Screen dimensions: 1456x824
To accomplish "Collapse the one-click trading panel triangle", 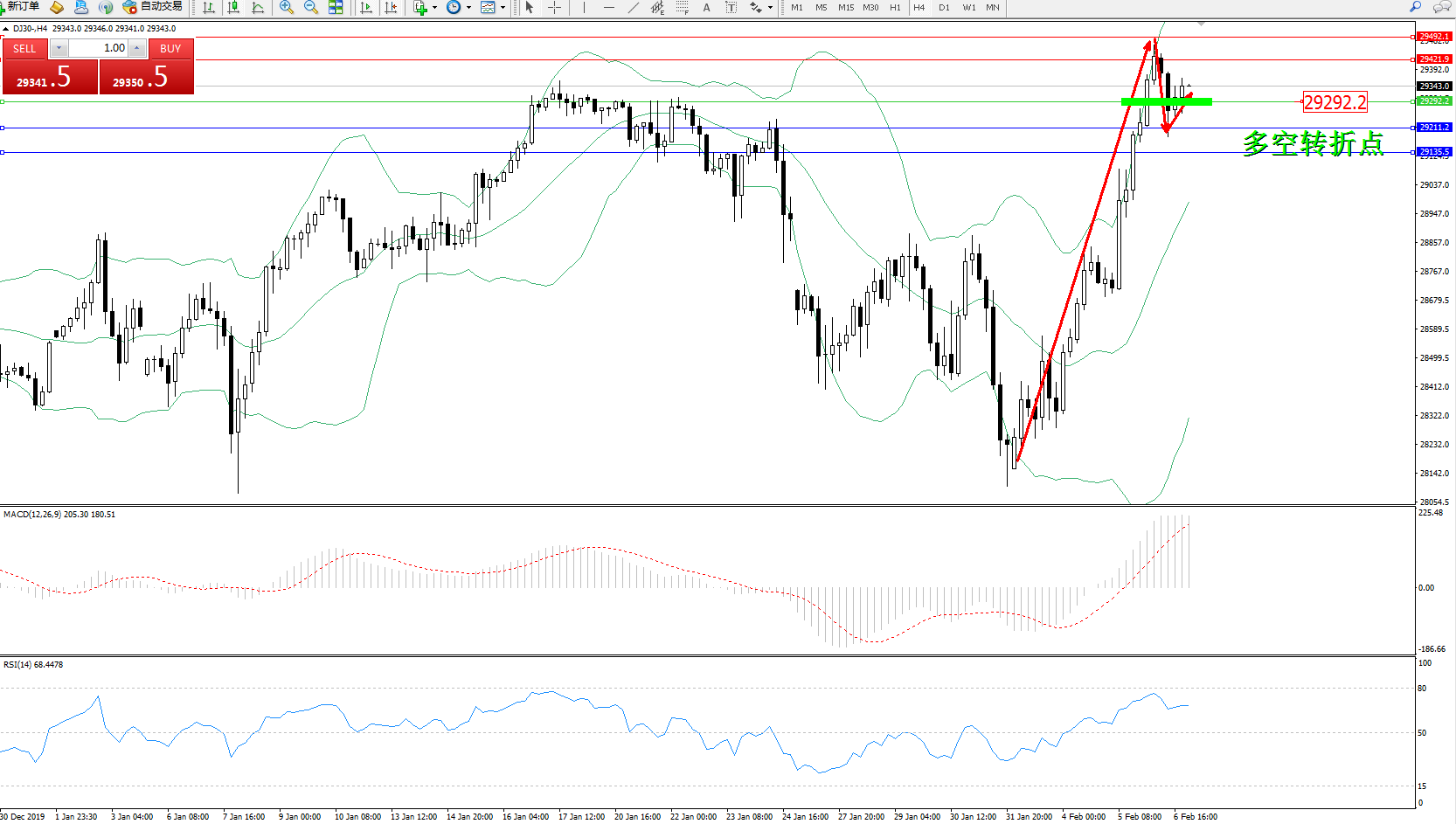I will [x=6, y=29].
